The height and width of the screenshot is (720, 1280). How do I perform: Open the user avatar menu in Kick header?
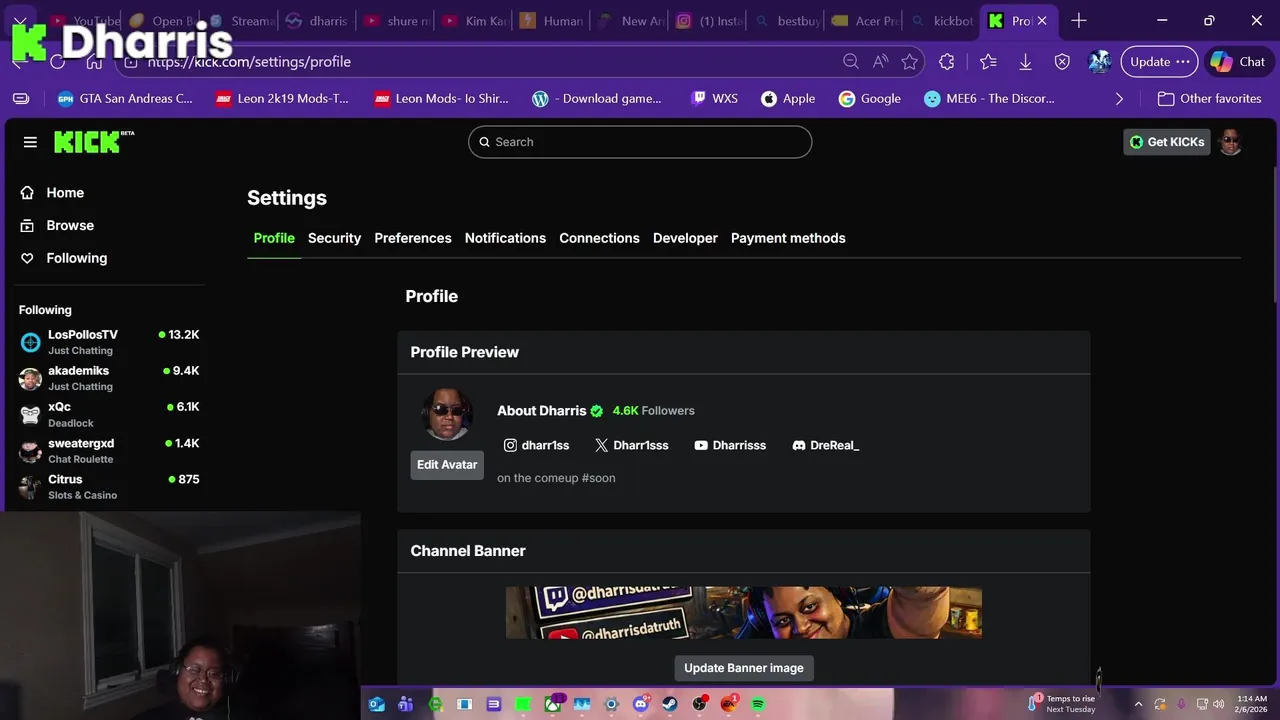(x=1231, y=142)
